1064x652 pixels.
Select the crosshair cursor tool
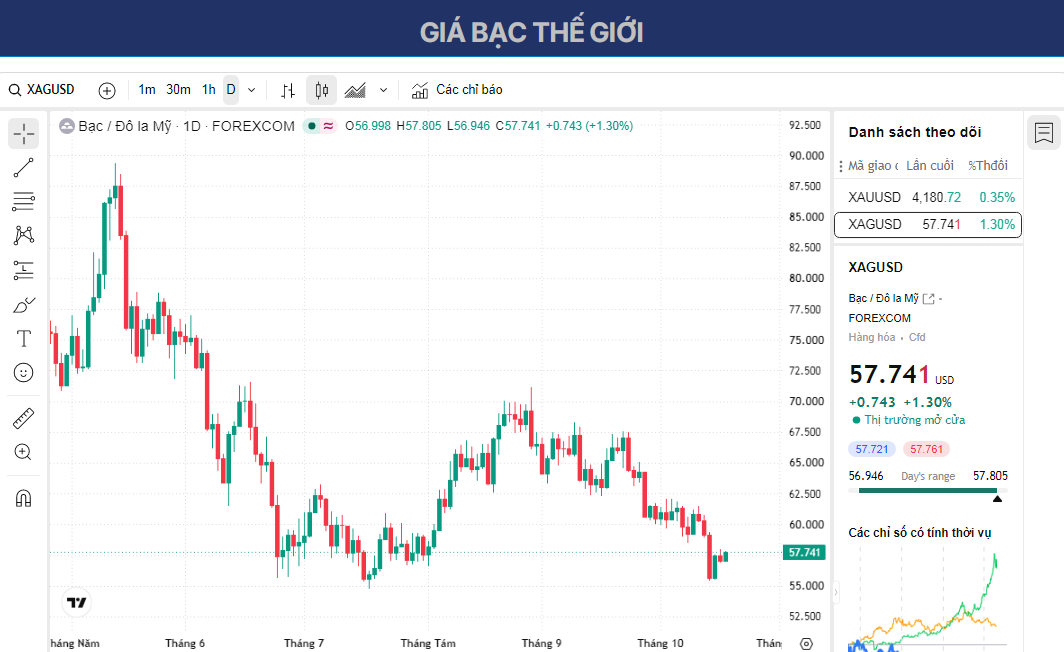24,134
